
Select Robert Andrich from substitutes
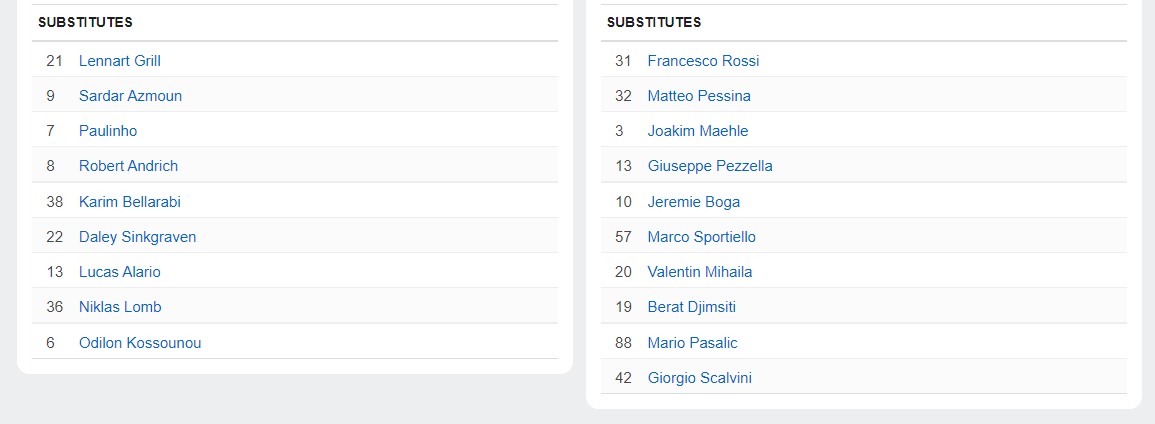(128, 166)
